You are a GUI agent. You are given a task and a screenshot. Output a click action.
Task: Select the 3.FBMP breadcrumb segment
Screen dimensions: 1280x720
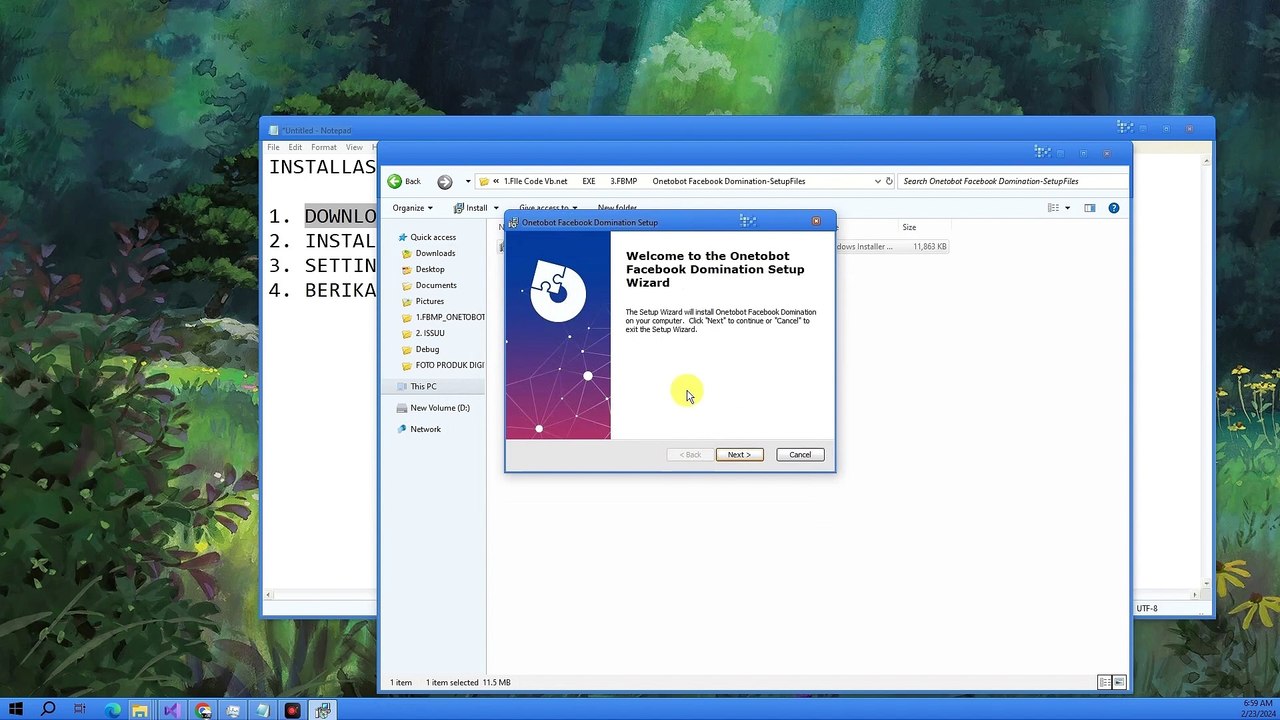tap(624, 181)
